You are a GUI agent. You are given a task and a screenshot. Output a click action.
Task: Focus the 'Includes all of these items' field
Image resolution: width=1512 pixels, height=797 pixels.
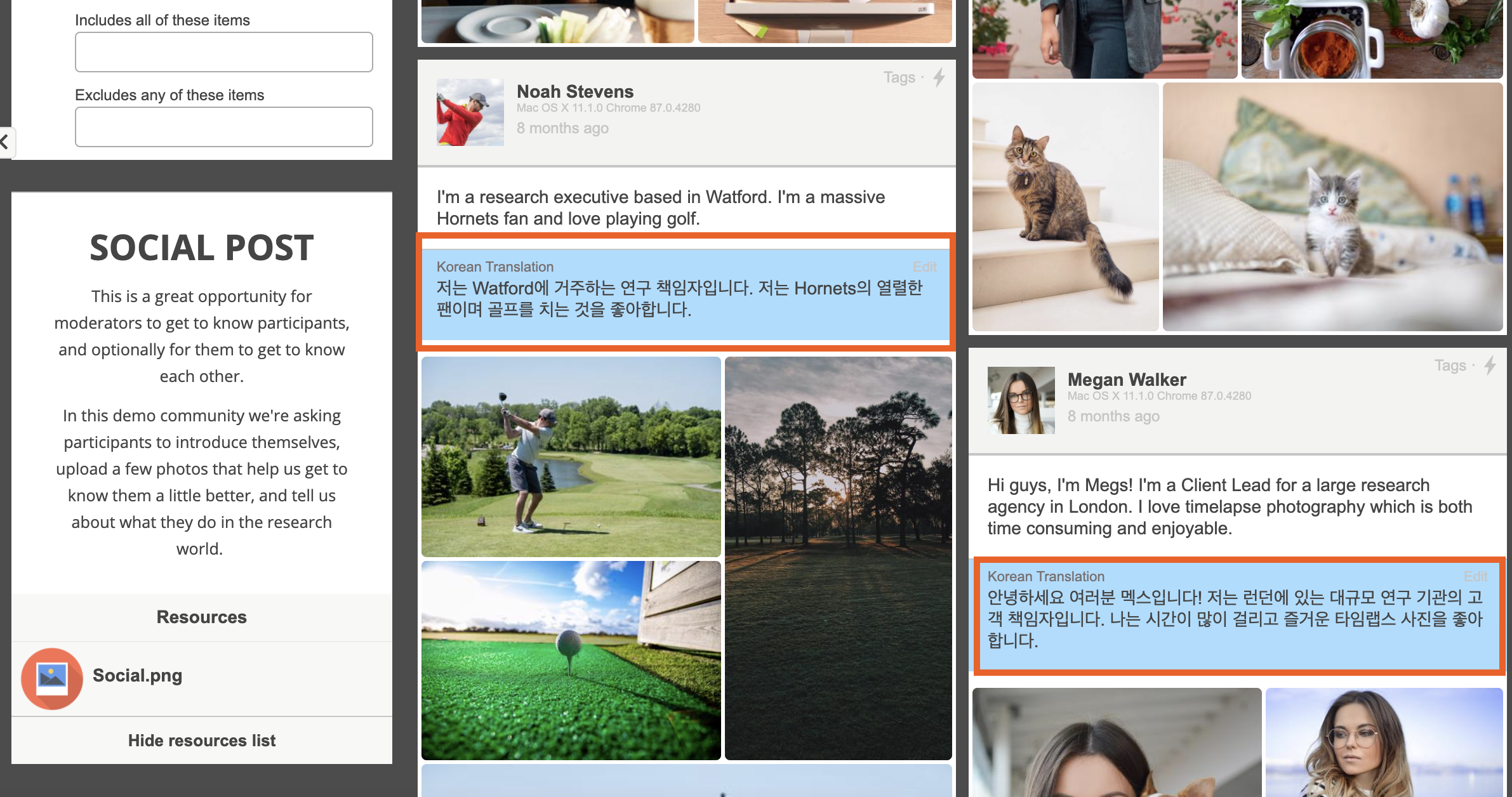223,52
